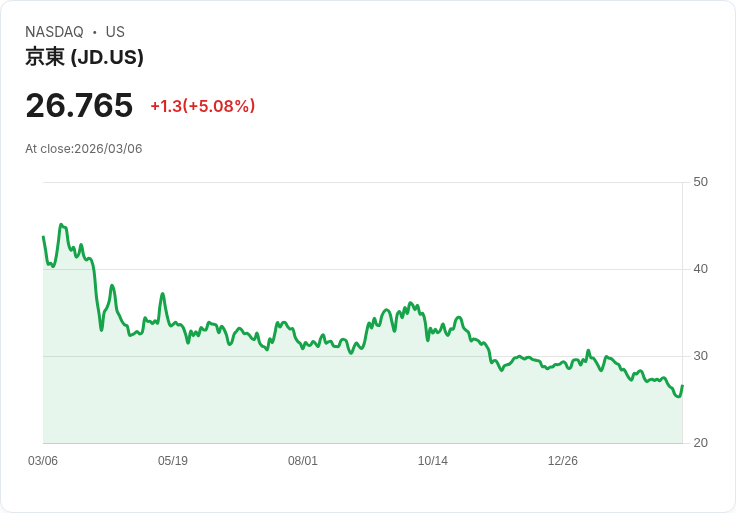Click the red +1.3(+5.08%) price change
The height and width of the screenshot is (513, 736).
point(203,106)
